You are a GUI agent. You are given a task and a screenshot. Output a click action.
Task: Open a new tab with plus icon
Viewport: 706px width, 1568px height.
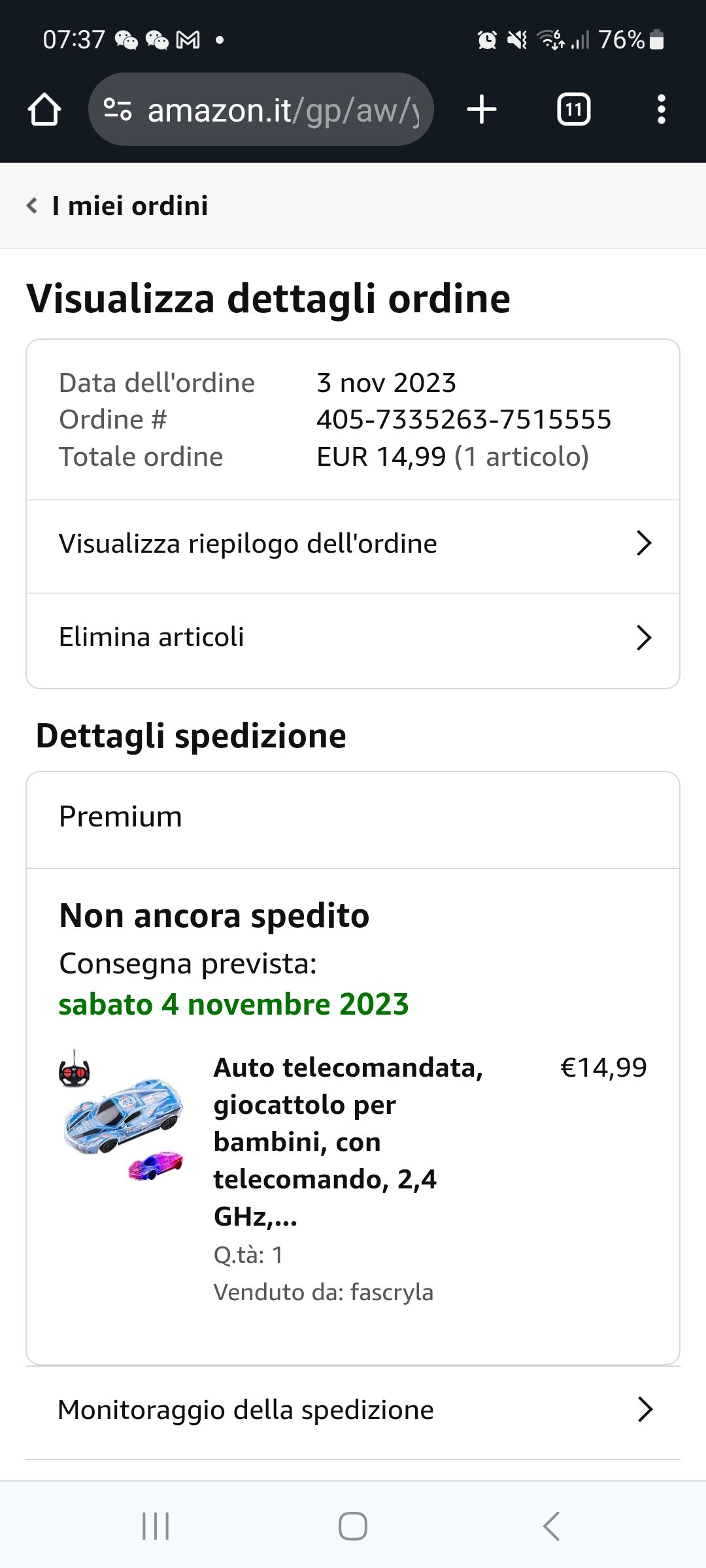[x=482, y=110]
